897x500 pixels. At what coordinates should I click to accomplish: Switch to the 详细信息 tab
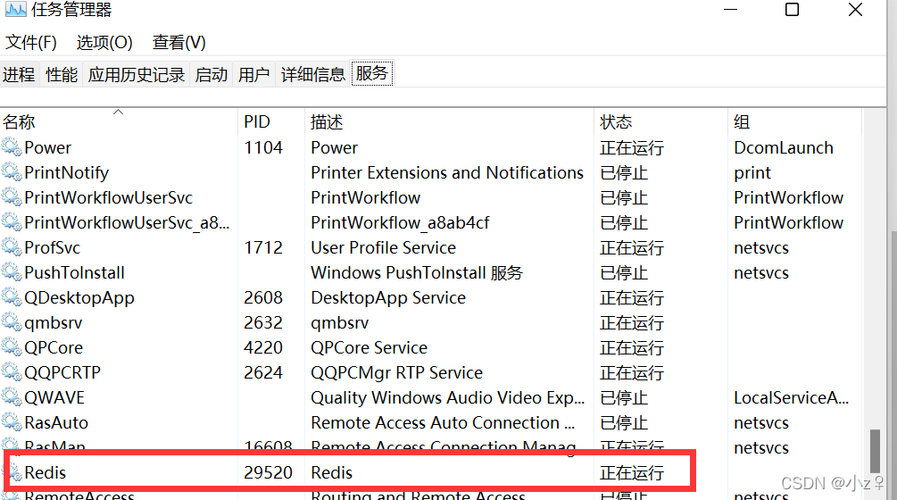tap(313, 74)
